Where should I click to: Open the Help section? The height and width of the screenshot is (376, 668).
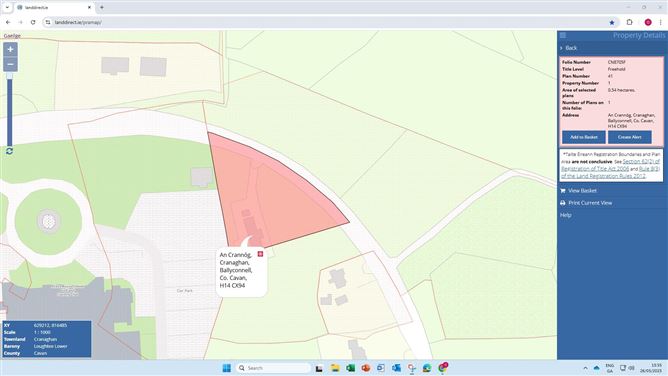click(566, 215)
